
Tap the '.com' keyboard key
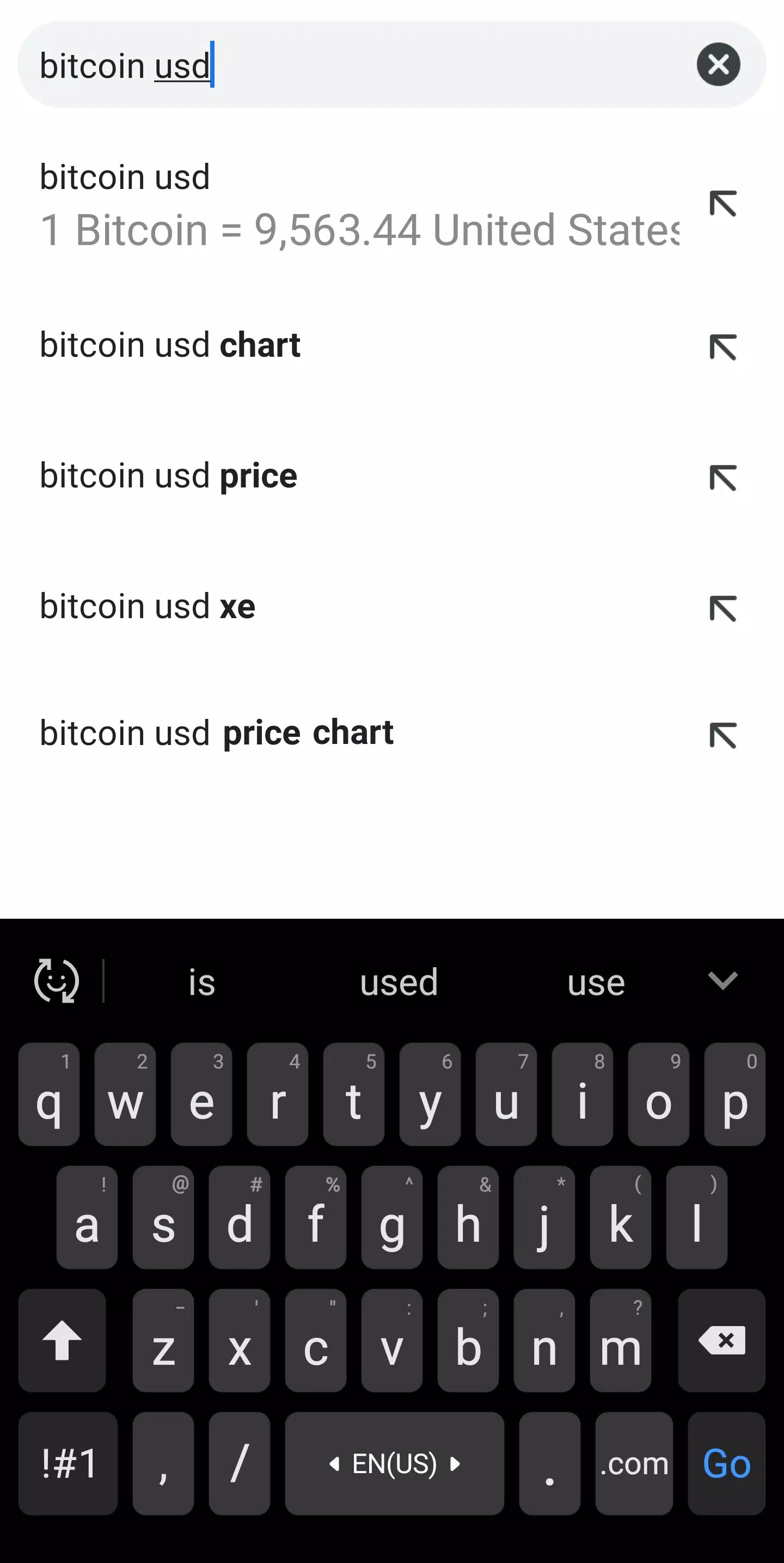(634, 1463)
